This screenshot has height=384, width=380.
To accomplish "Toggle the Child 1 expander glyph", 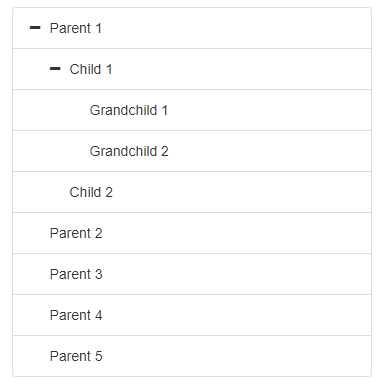I will tap(55, 69).
